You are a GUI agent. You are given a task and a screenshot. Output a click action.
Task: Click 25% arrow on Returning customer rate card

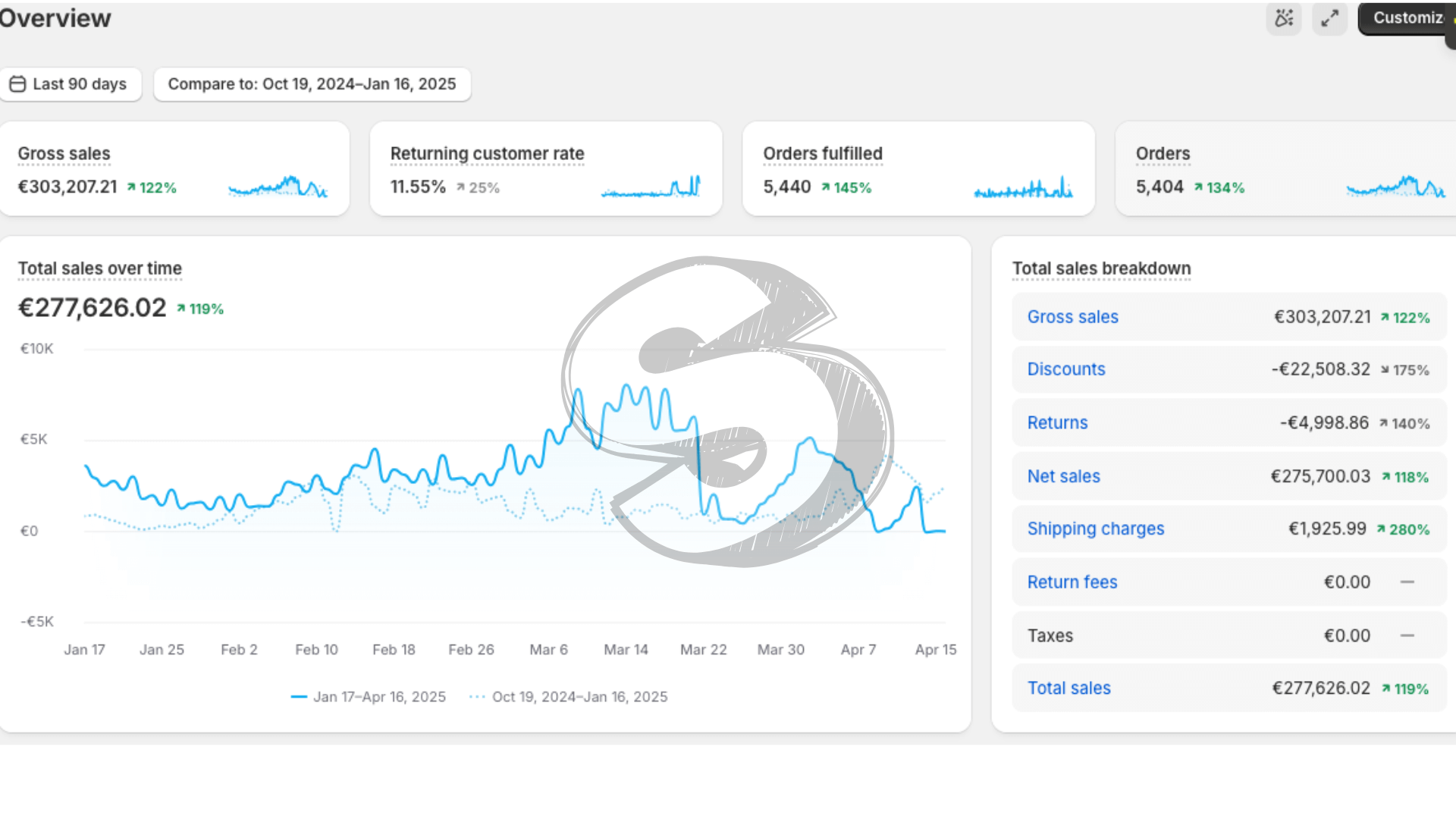pyautogui.click(x=478, y=187)
